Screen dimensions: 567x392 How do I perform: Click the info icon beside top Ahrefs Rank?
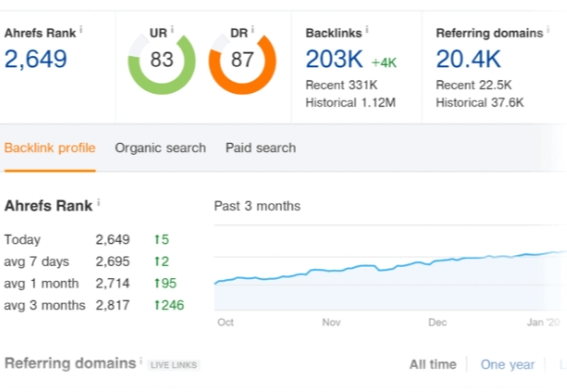click(81, 29)
